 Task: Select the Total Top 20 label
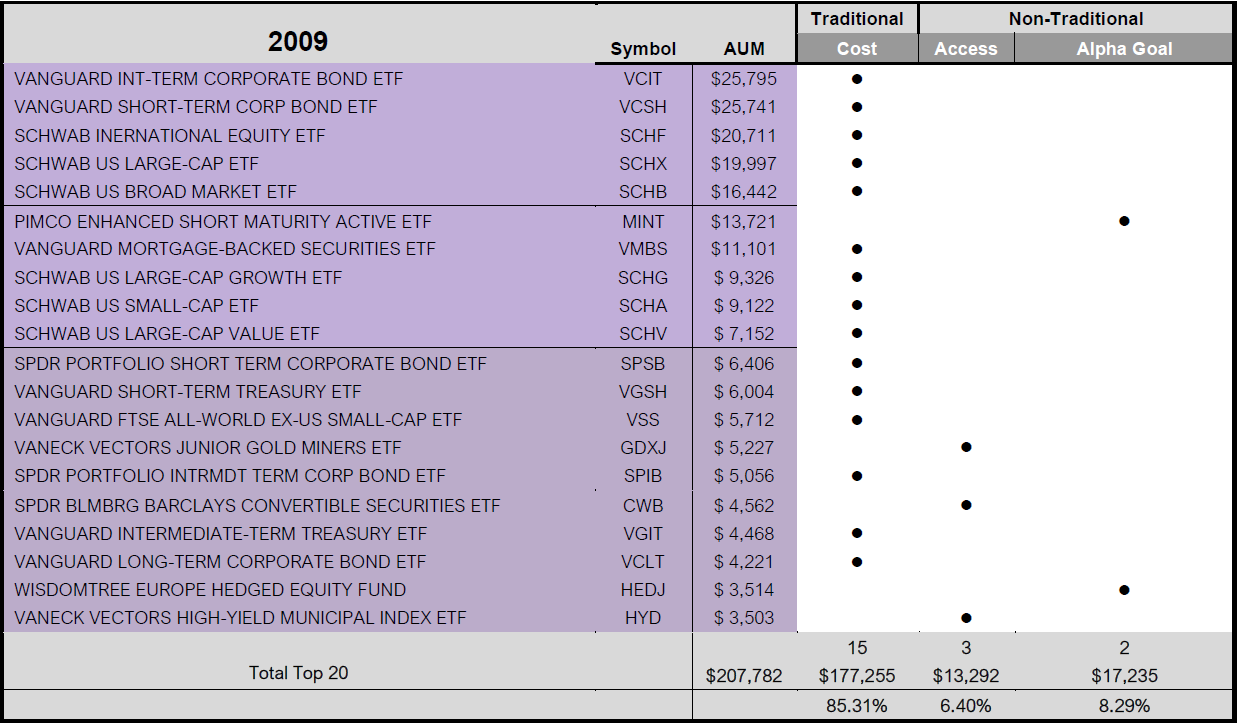[x=298, y=673]
